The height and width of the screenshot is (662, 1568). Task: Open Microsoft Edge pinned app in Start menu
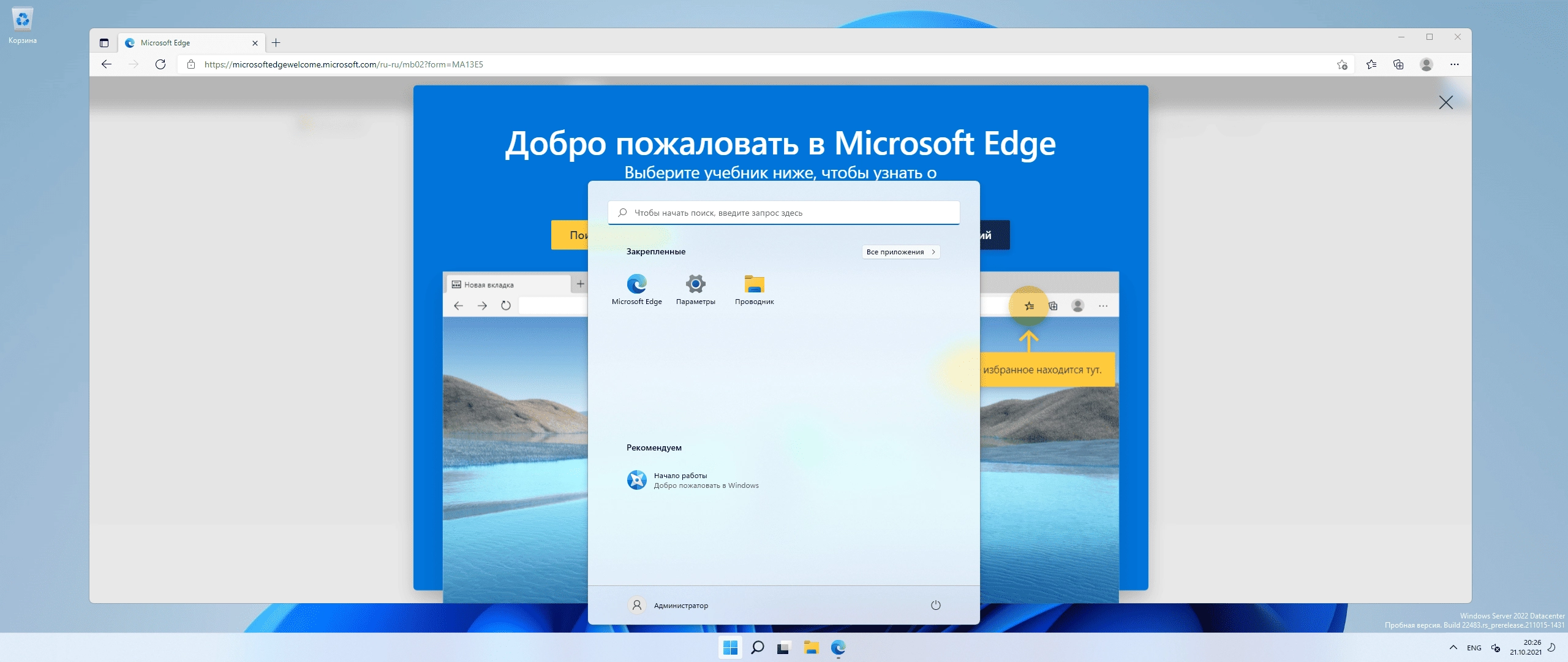(x=636, y=289)
